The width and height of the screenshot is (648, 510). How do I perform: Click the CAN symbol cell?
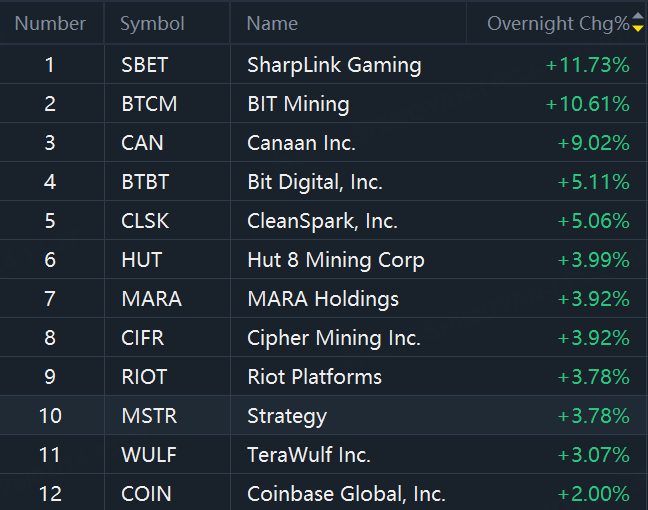pyautogui.click(x=142, y=143)
